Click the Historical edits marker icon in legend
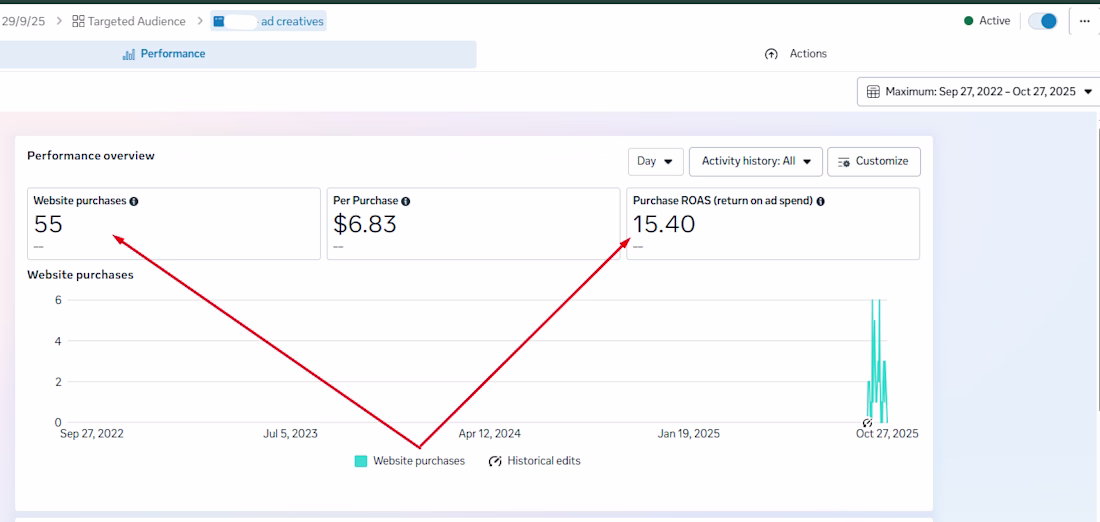This screenshot has height=522, width=1100. click(495, 461)
